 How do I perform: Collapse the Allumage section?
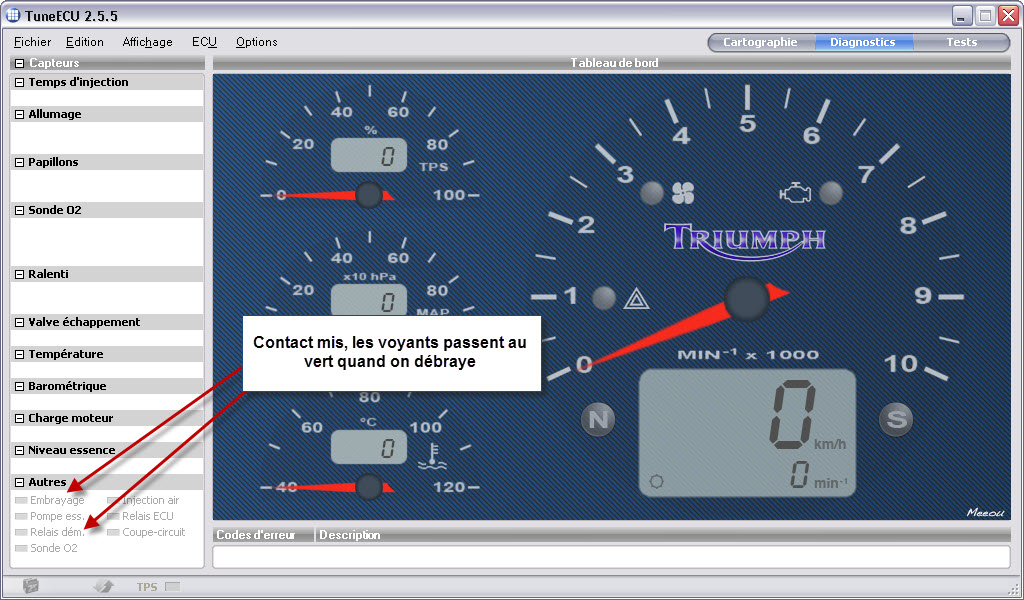tap(20, 114)
